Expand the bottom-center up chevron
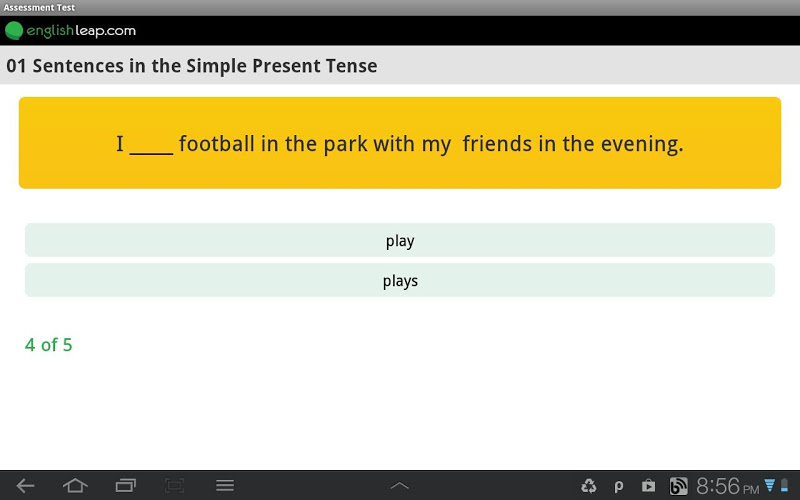 pyautogui.click(x=400, y=486)
